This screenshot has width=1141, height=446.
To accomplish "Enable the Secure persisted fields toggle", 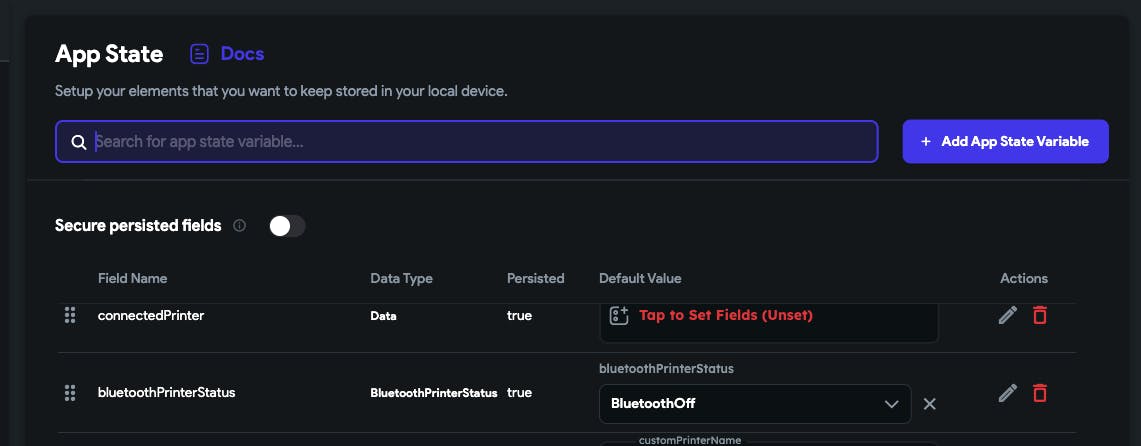I will click(287, 226).
